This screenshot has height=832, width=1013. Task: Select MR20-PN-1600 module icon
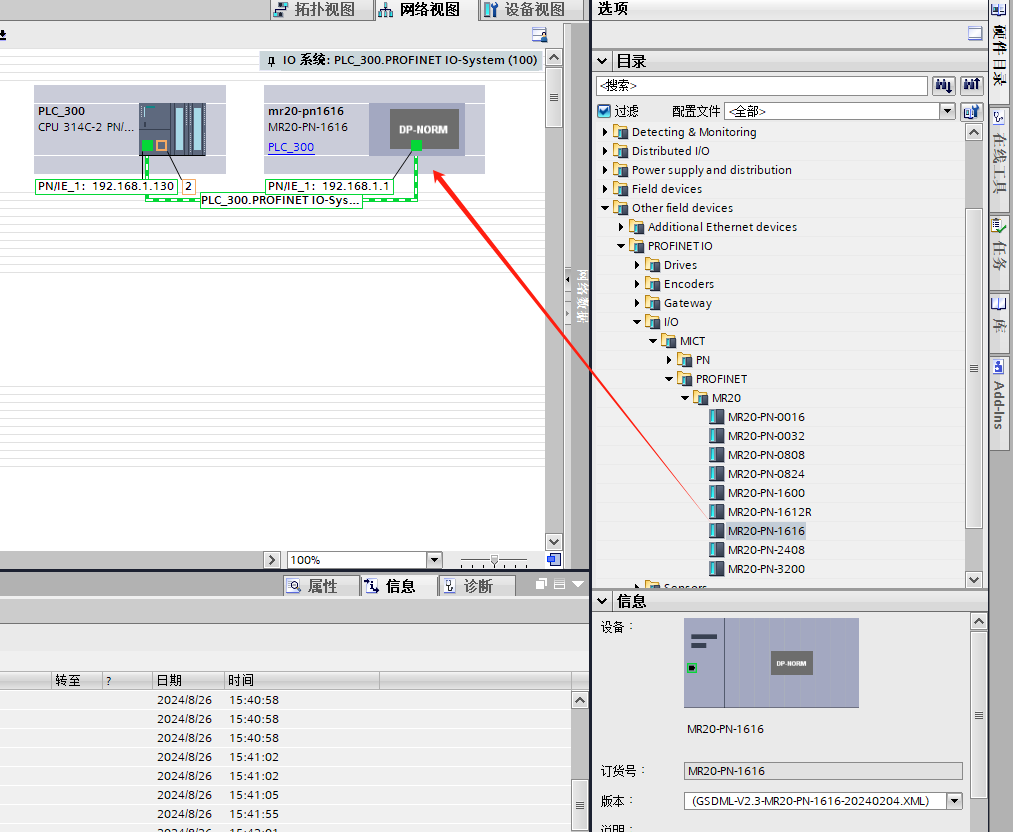click(x=716, y=493)
